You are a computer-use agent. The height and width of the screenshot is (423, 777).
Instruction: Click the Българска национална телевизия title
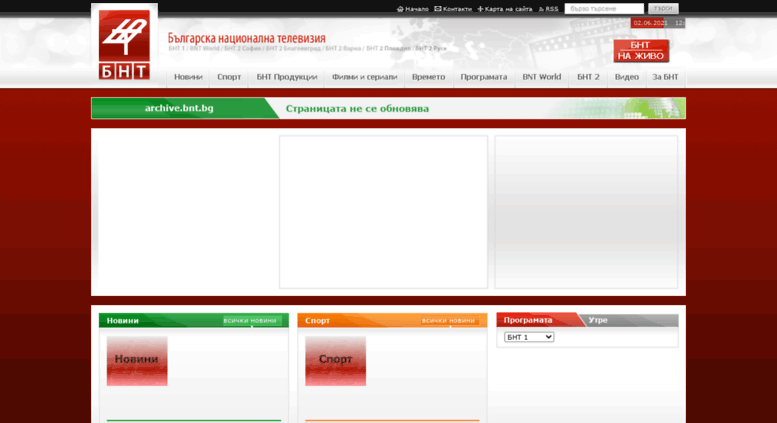tap(246, 38)
